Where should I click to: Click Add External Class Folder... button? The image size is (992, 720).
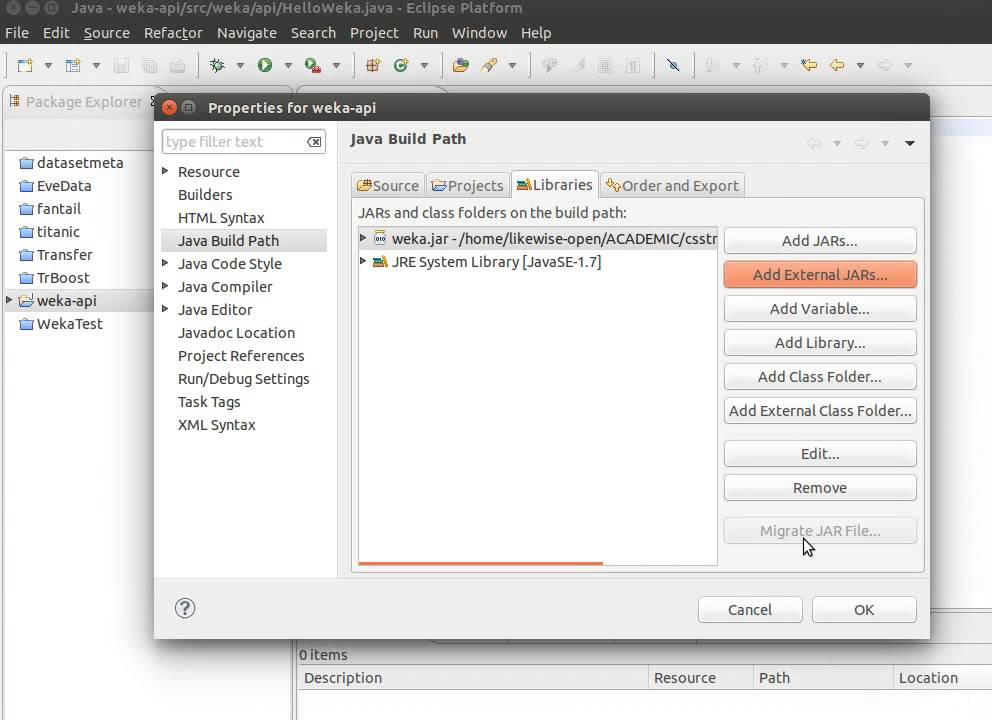820,411
